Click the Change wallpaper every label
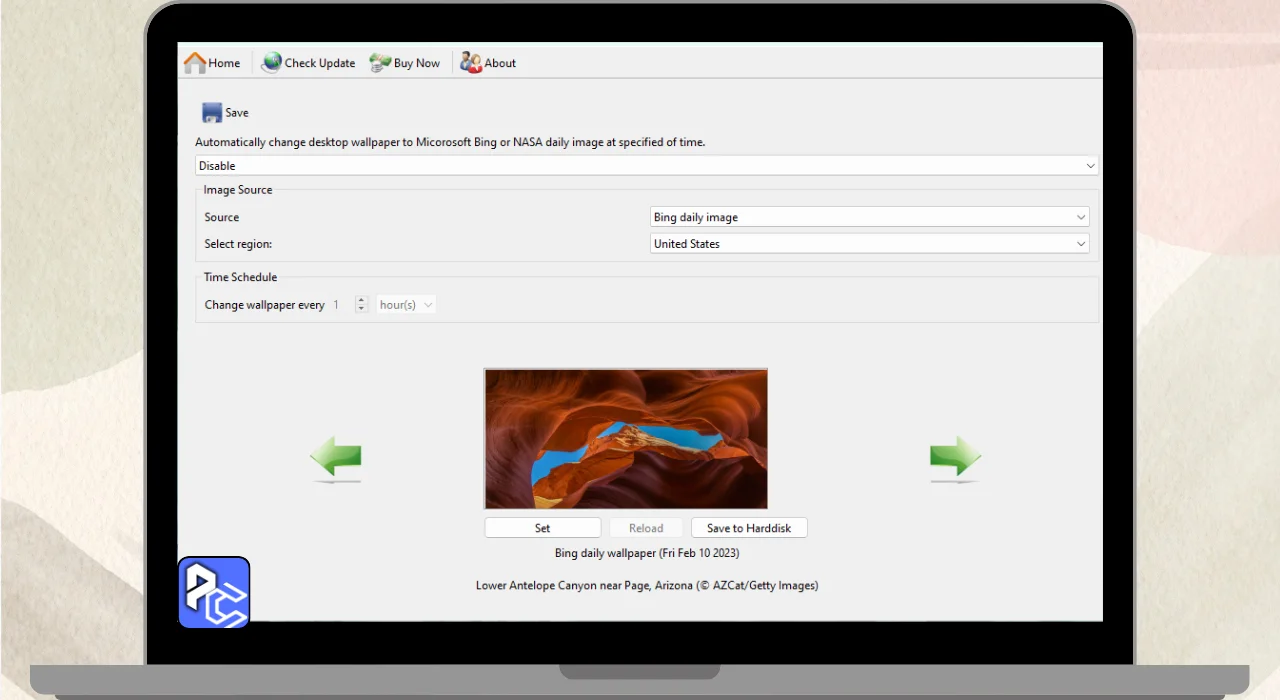 tap(265, 305)
